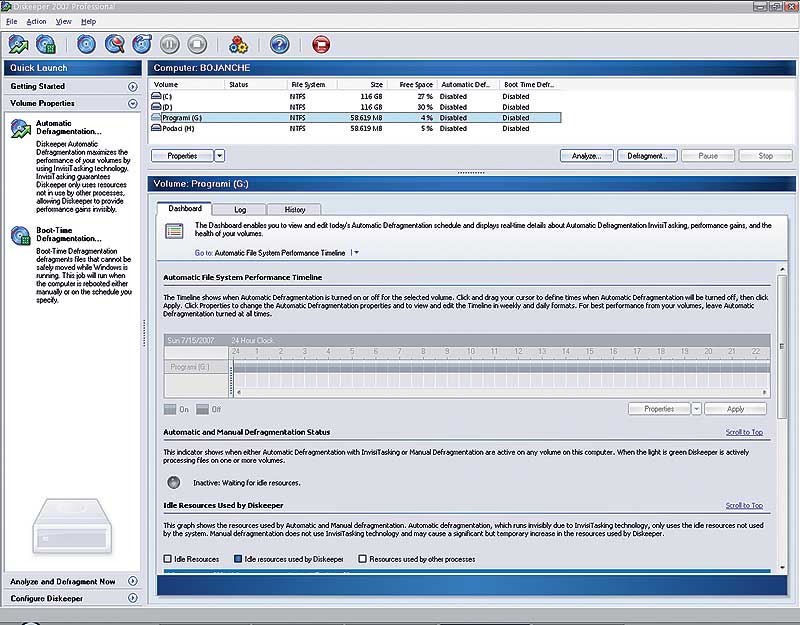Image resolution: width=800 pixels, height=625 pixels.
Task: Click the dashboard vertical scrollbar thumb
Action: 782,346
